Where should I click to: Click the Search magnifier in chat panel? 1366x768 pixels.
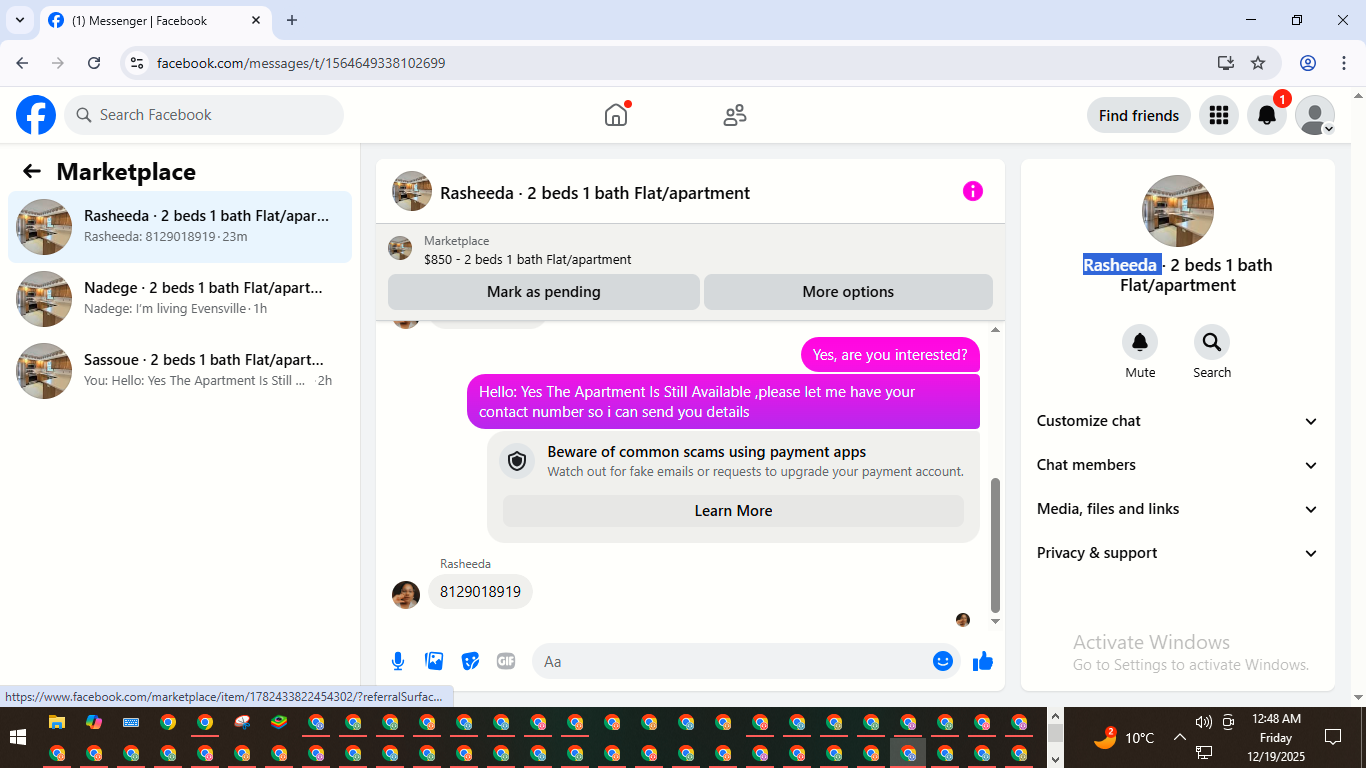coord(1212,342)
